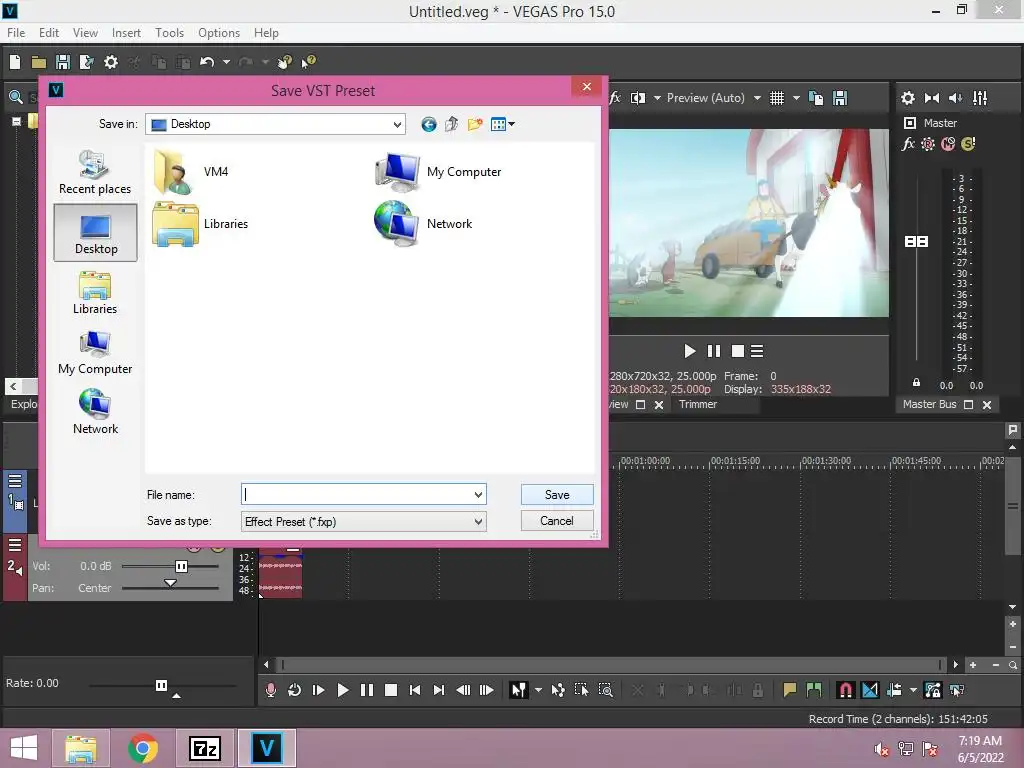1024x768 pixels.
Task: Open mixing console faders icon
Action: [980, 98]
